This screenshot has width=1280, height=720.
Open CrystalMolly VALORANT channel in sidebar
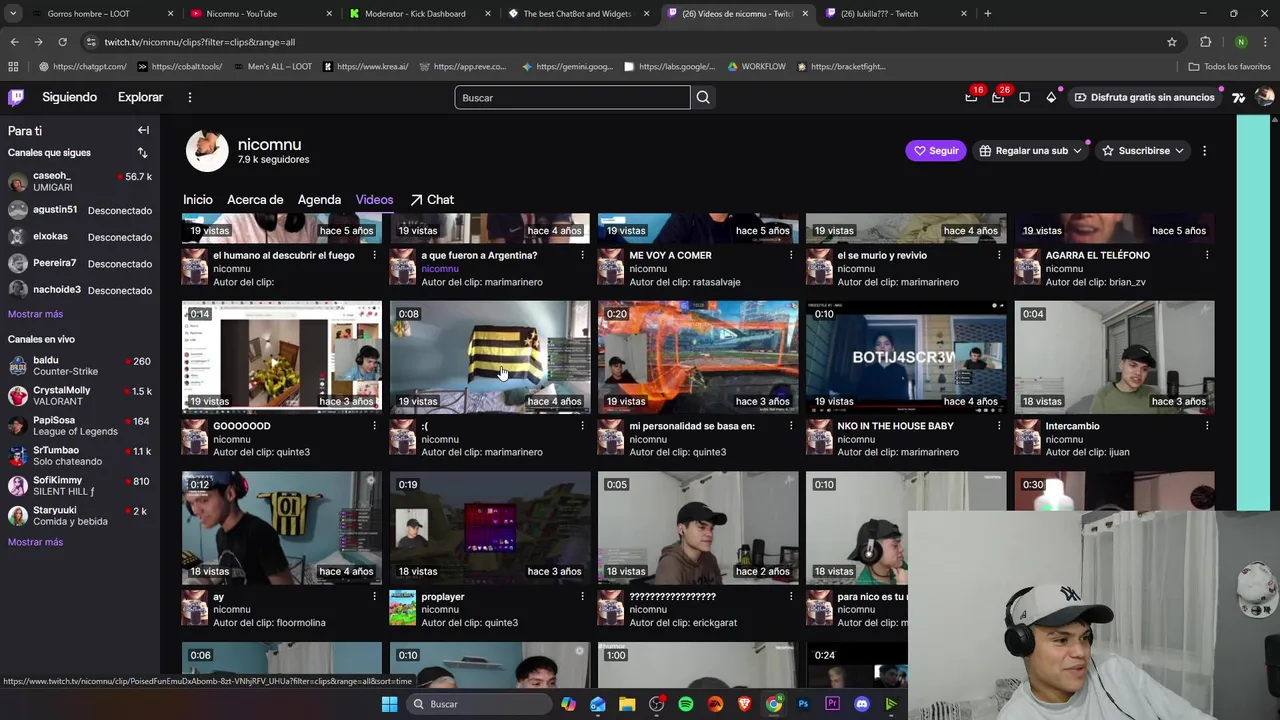80,396
